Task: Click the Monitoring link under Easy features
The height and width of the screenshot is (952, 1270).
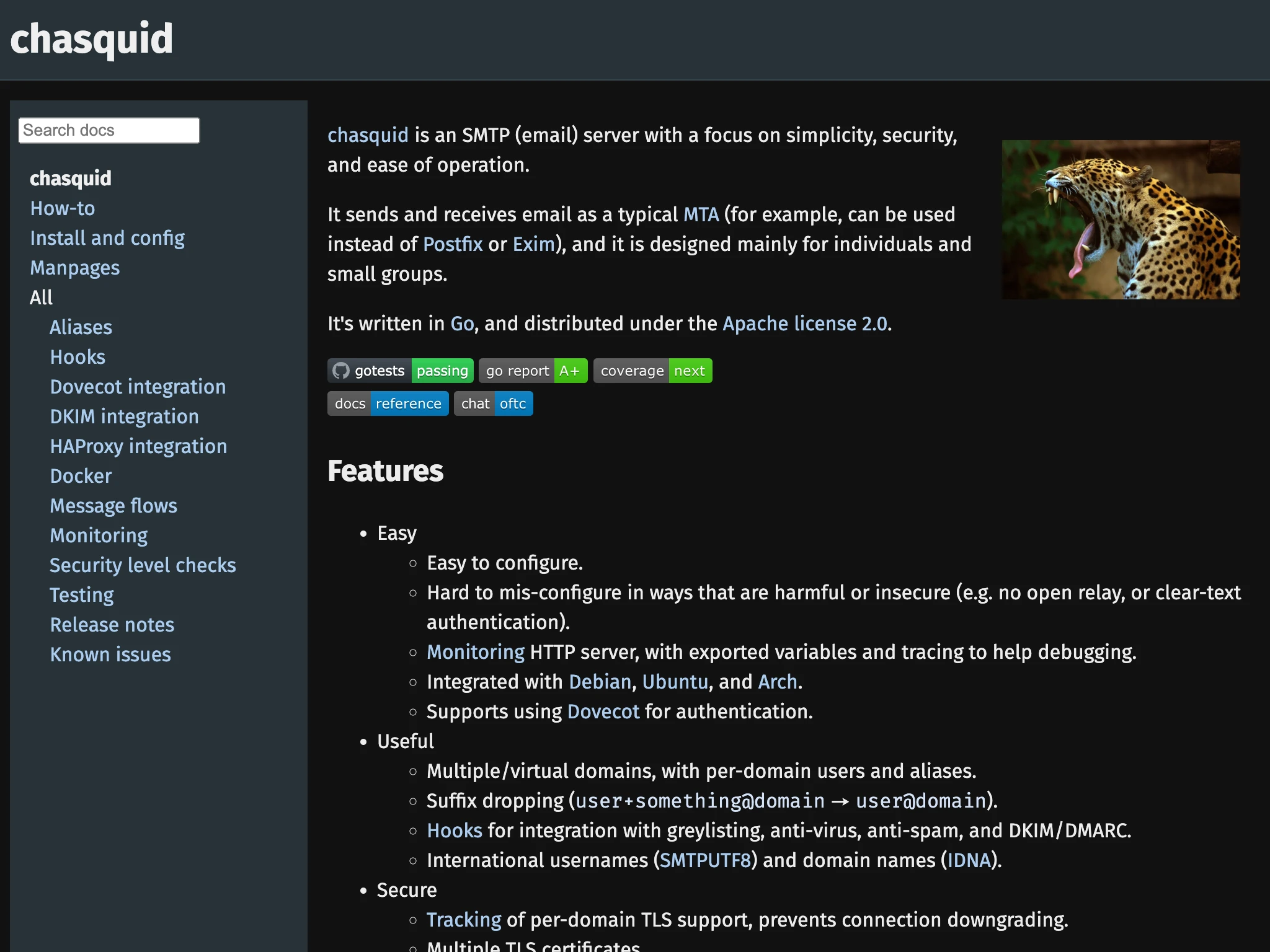Action: [x=475, y=652]
